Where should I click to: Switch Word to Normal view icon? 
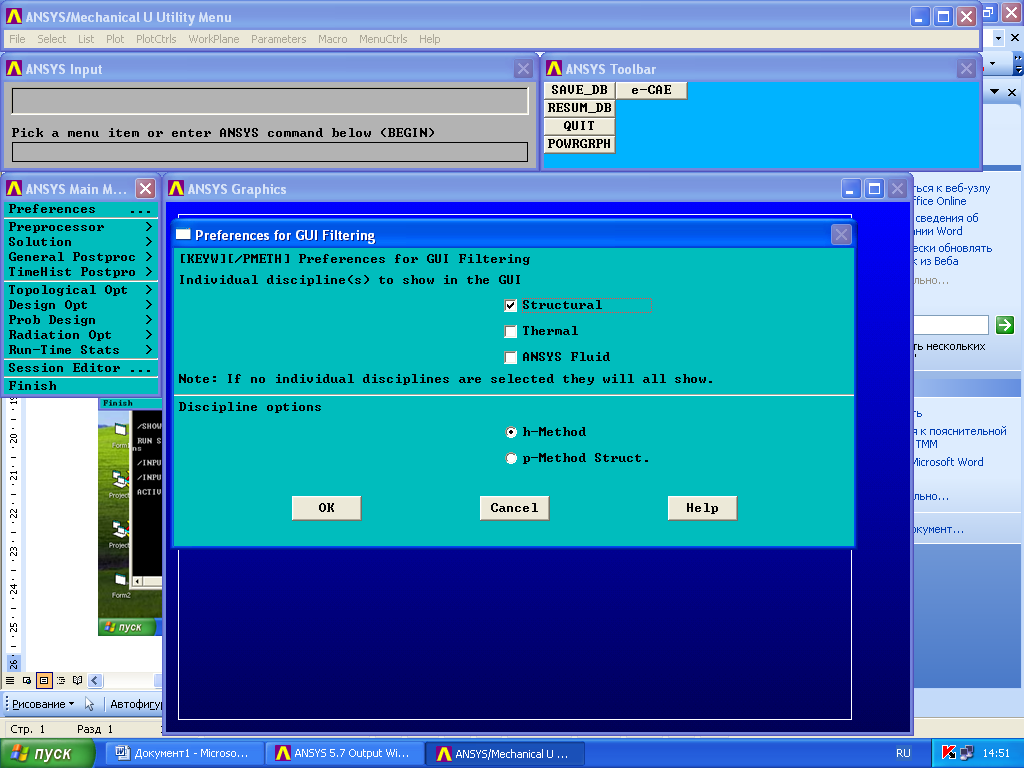tap(10, 680)
